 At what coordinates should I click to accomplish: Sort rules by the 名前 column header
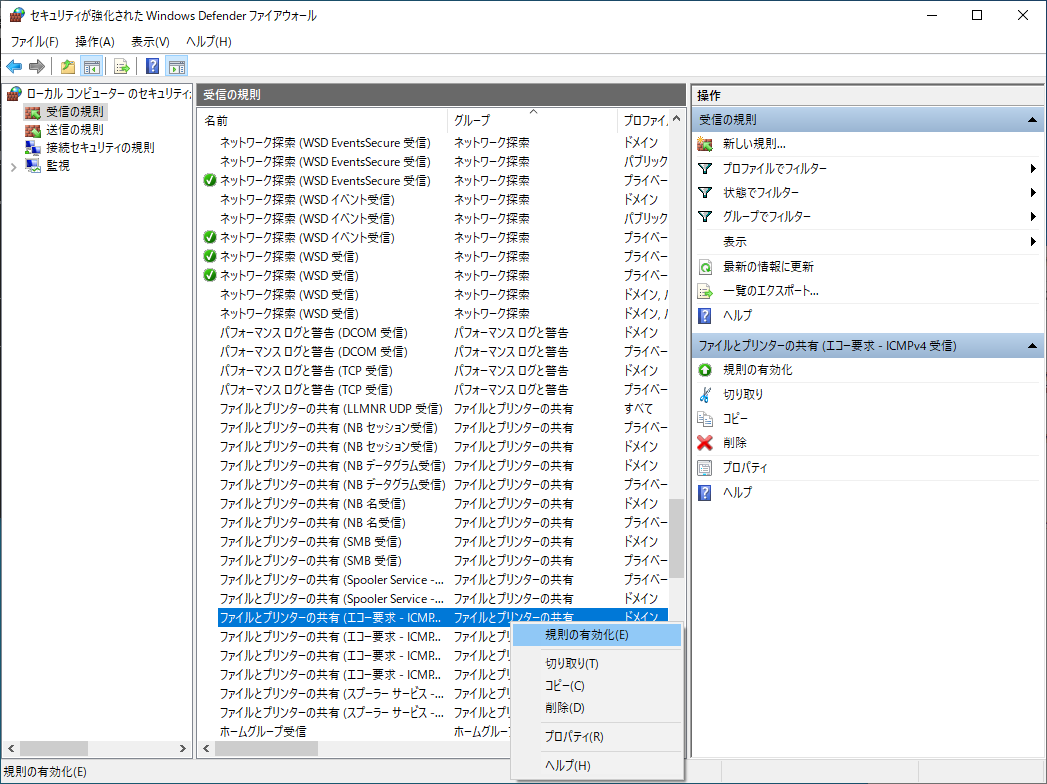tap(324, 121)
